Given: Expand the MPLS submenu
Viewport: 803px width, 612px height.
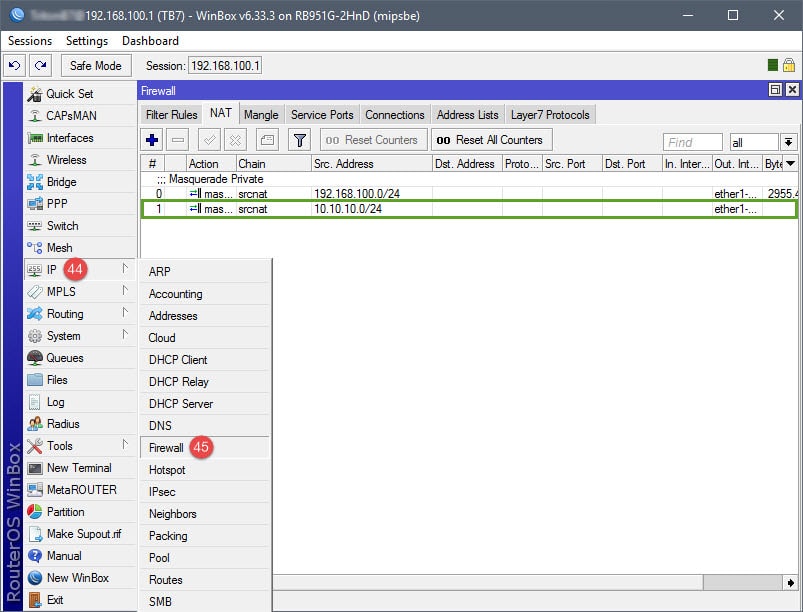Looking at the screenshot, I should pos(80,292).
